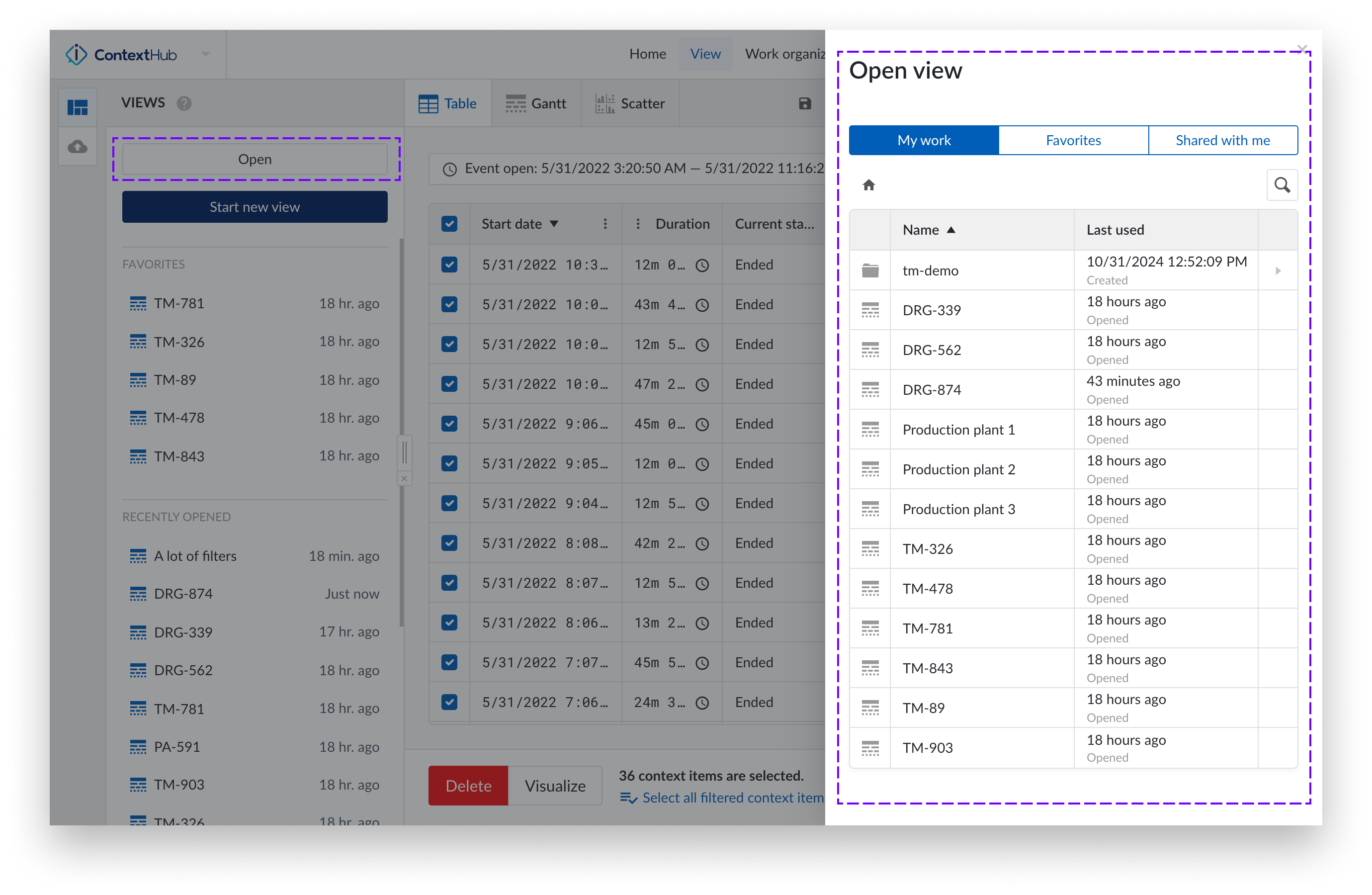Open Start date column options menu
Screen dimensions: 1372x895
(604, 224)
